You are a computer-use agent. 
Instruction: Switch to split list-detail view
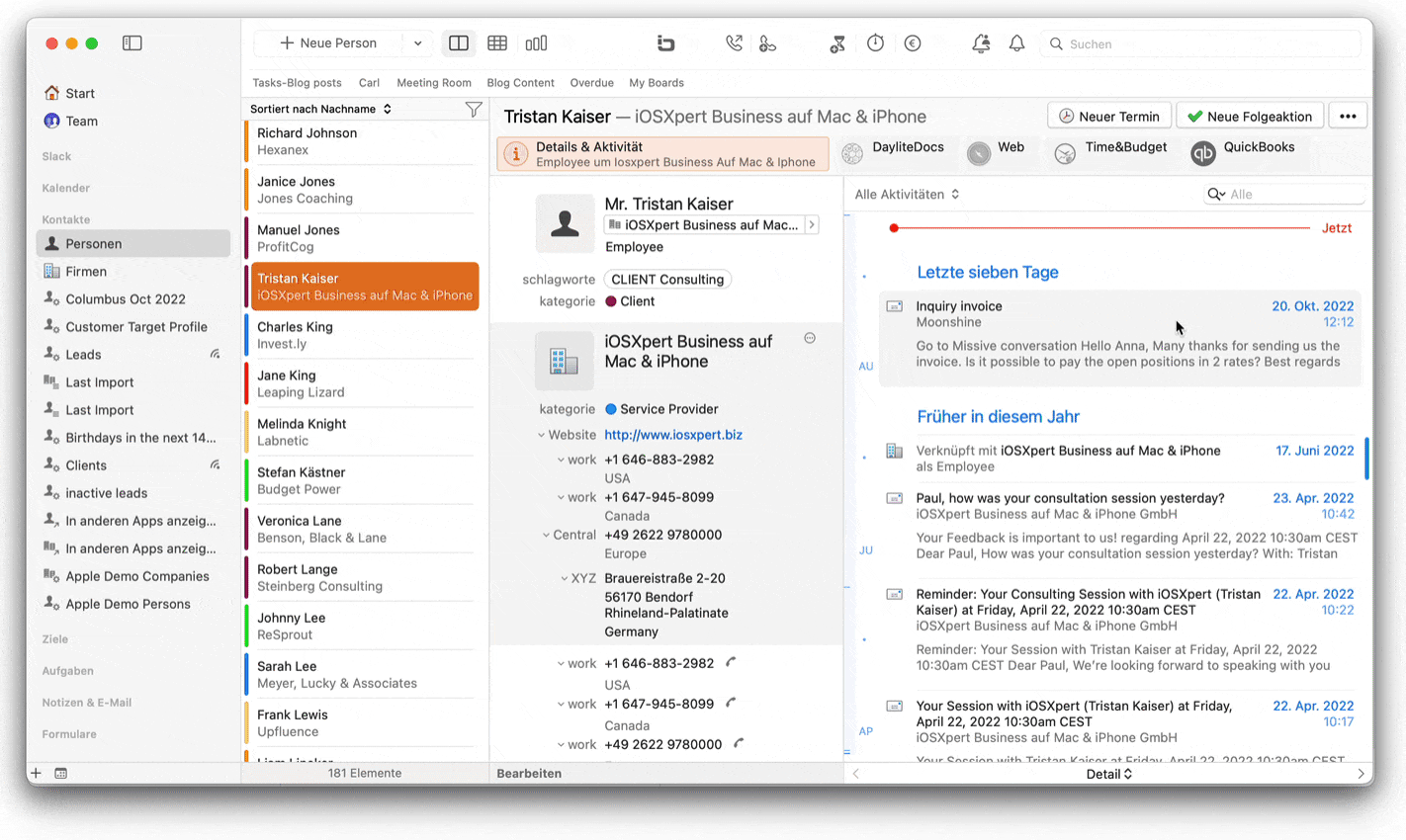point(459,43)
